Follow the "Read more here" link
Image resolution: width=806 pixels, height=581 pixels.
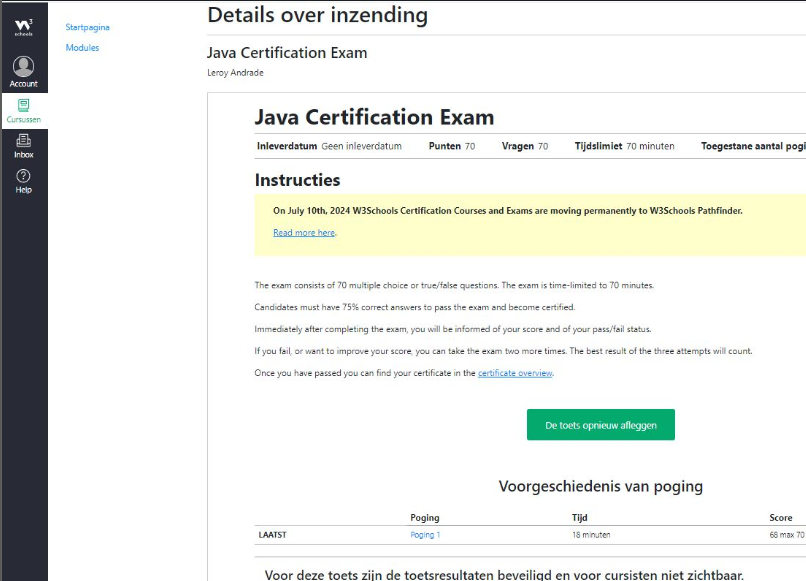tap(304, 233)
